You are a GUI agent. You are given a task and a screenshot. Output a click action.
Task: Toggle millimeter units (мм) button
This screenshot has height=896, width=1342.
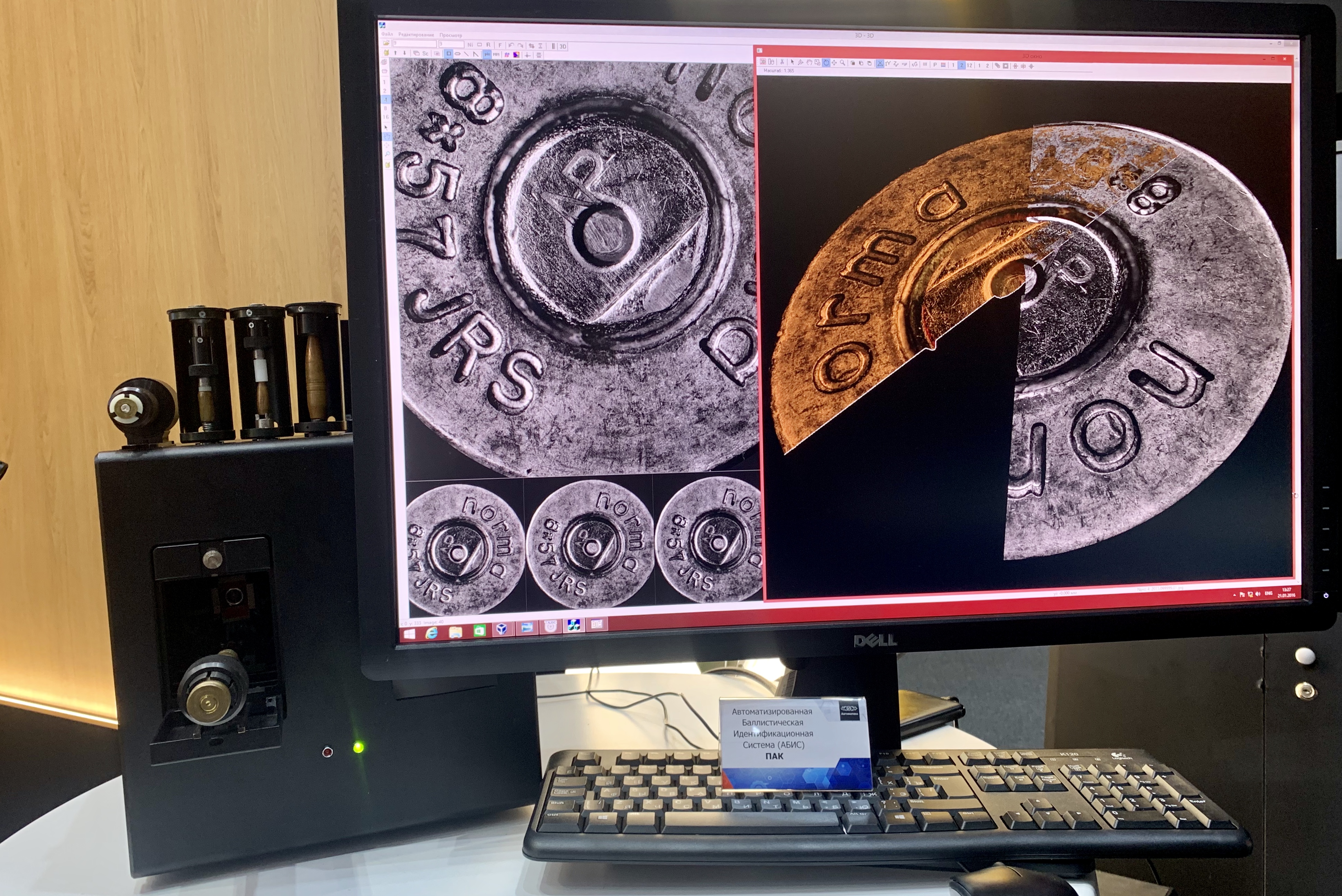(x=496, y=55)
